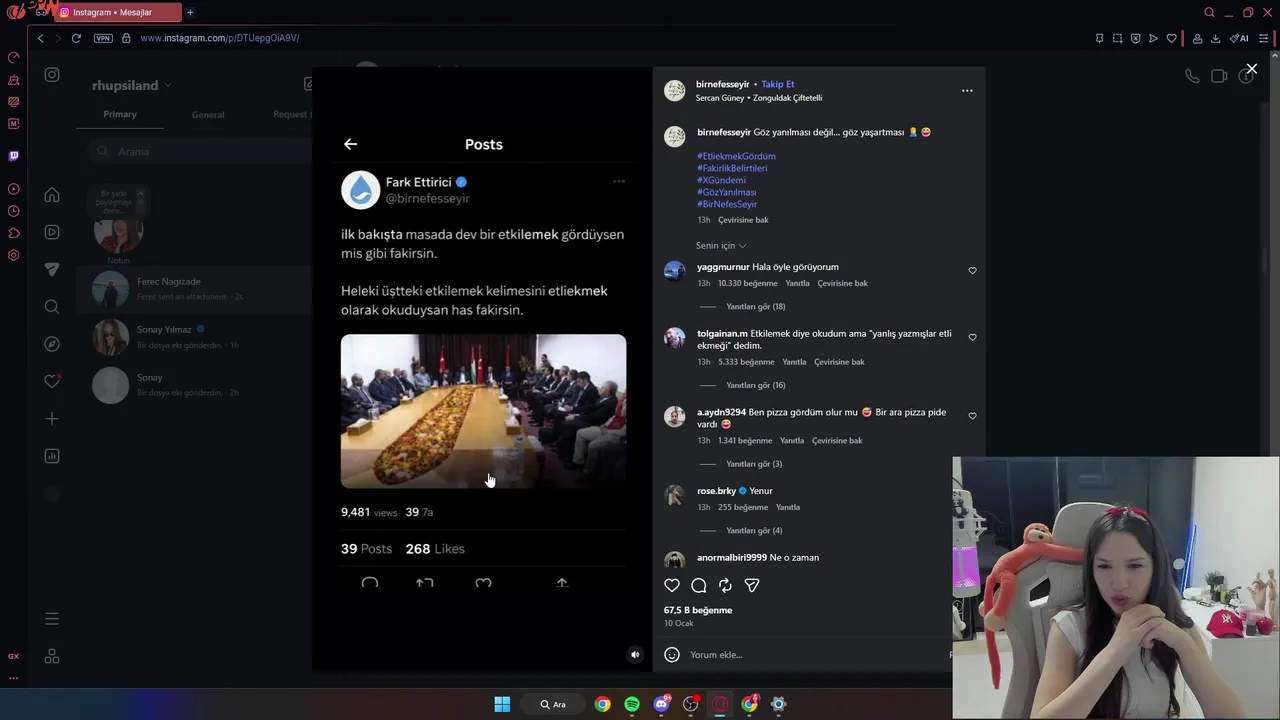Reply to rose.brky's comment via Yanıtla
The width and height of the screenshot is (1280, 720).
coord(787,507)
